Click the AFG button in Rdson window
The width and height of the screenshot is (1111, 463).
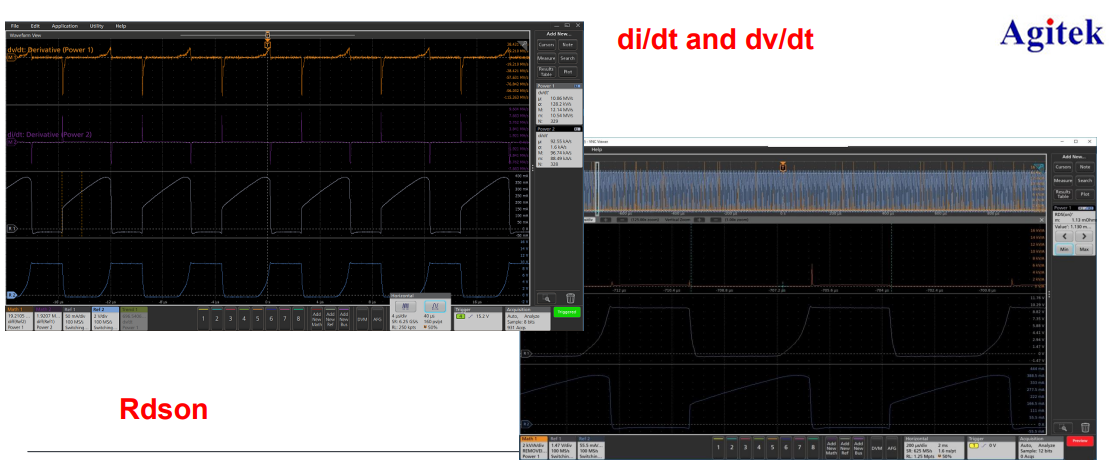(891, 448)
